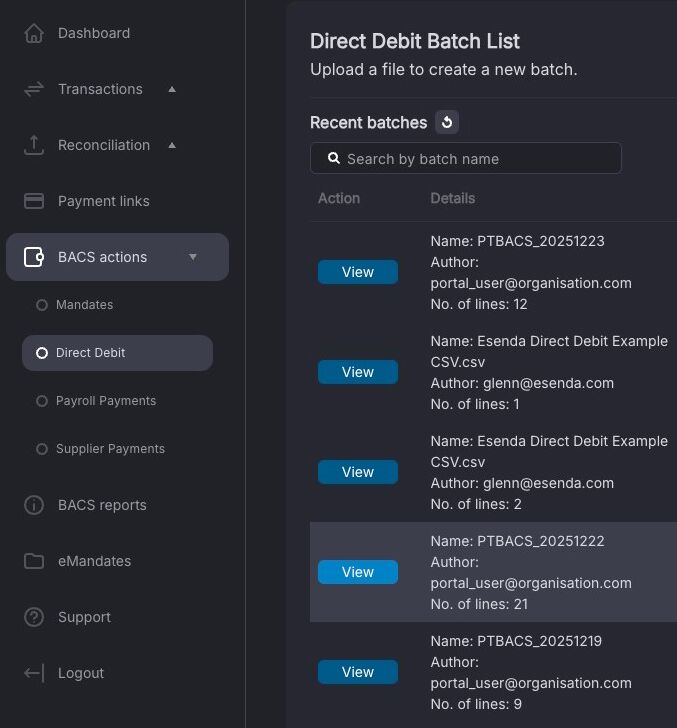Image resolution: width=677 pixels, height=728 pixels.
Task: Refresh the Recent batches list
Action: click(447, 122)
